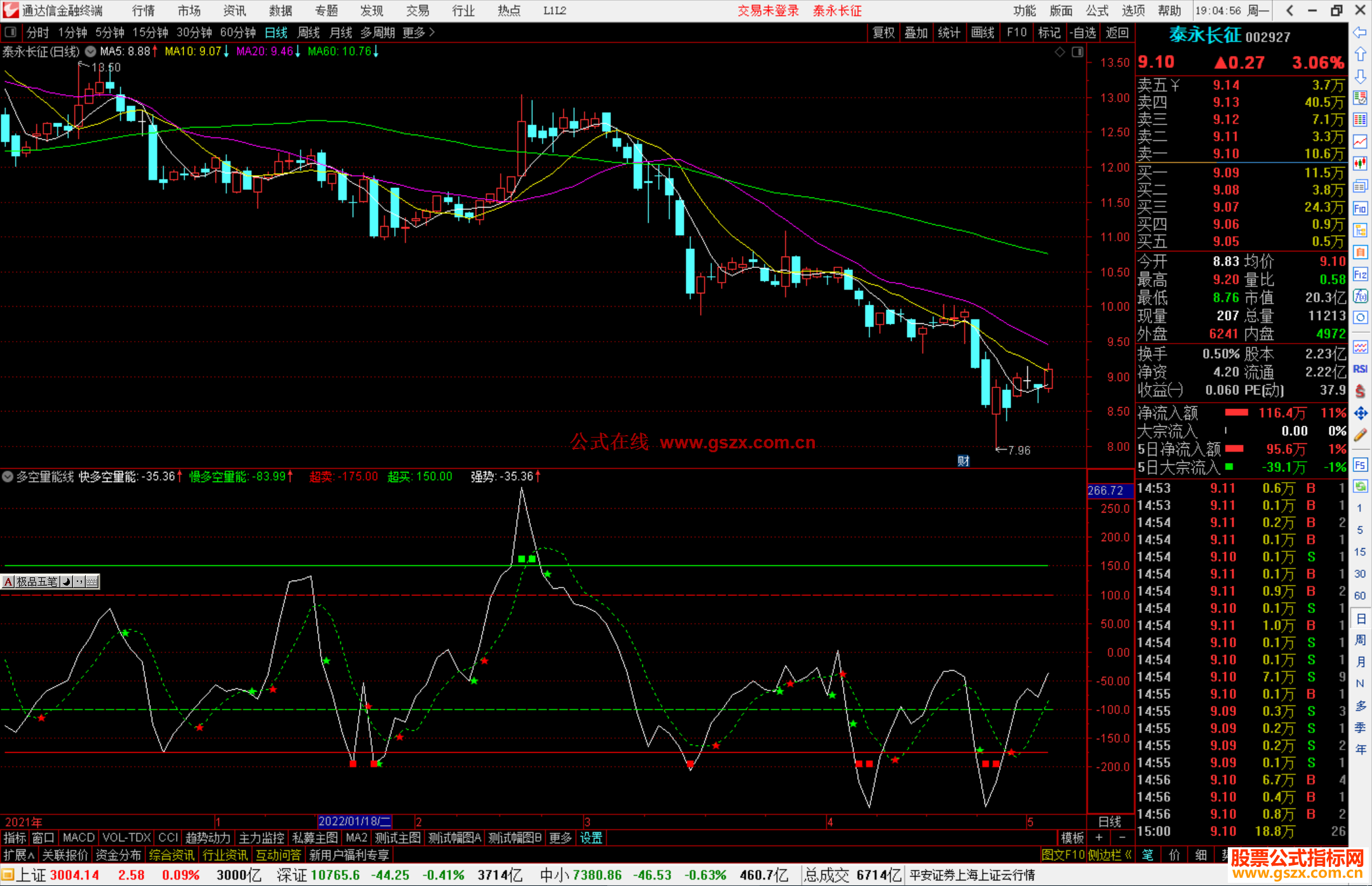Switch to 30-minute period in sidebar
Screen dimensions: 1372x886
(1359, 574)
